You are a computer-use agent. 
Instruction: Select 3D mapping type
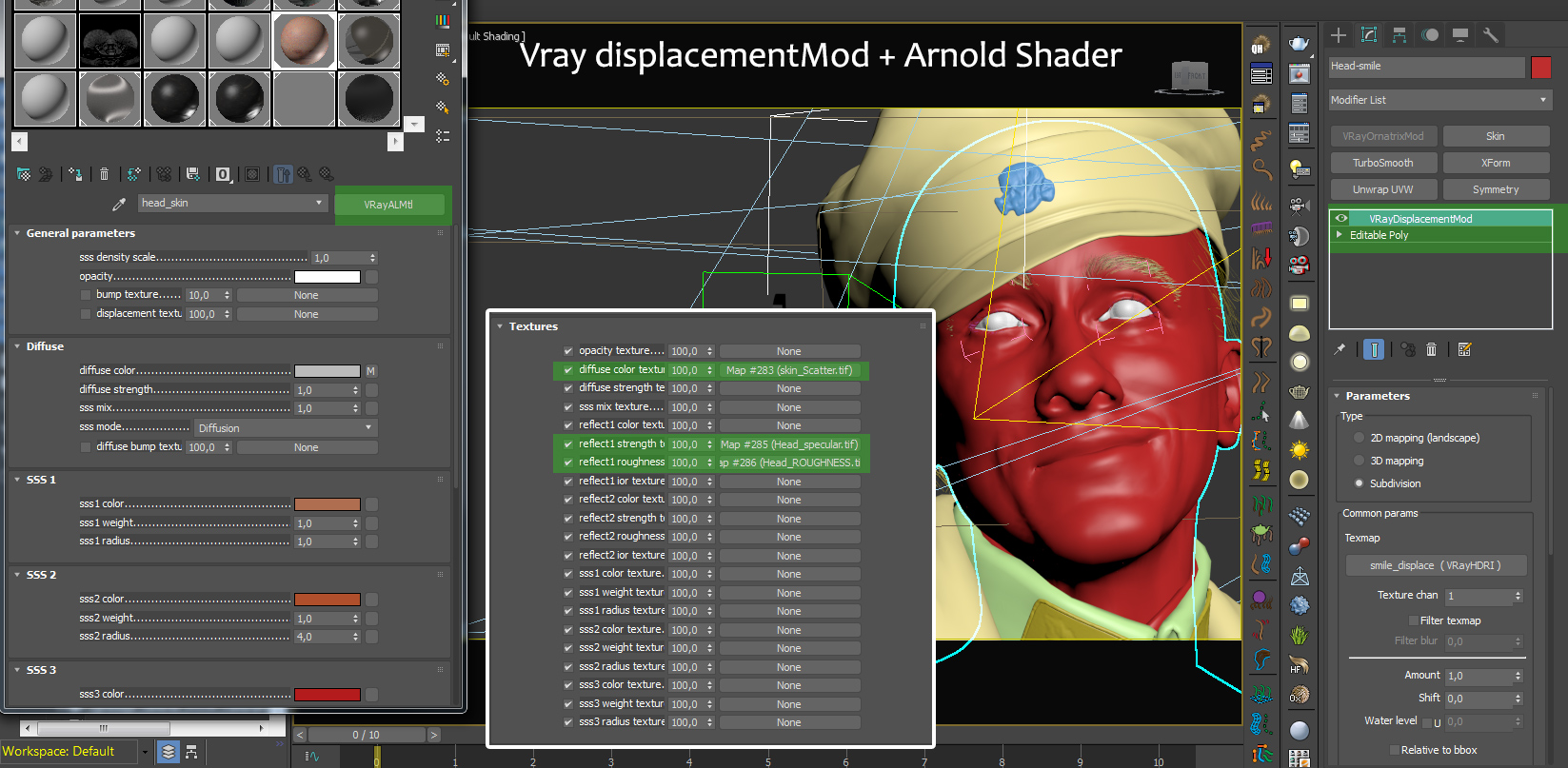1359,461
